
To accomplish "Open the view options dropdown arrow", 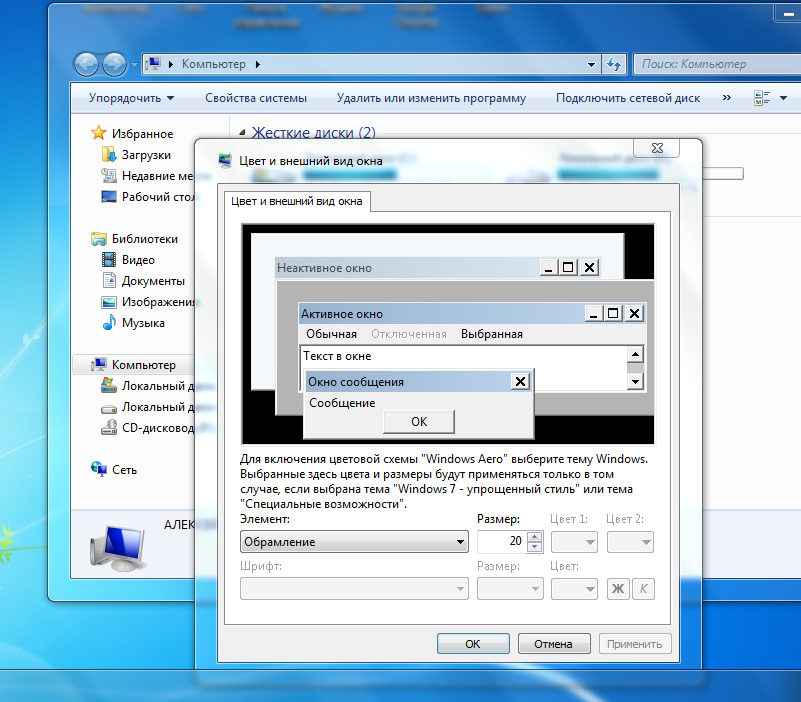I will [783, 98].
